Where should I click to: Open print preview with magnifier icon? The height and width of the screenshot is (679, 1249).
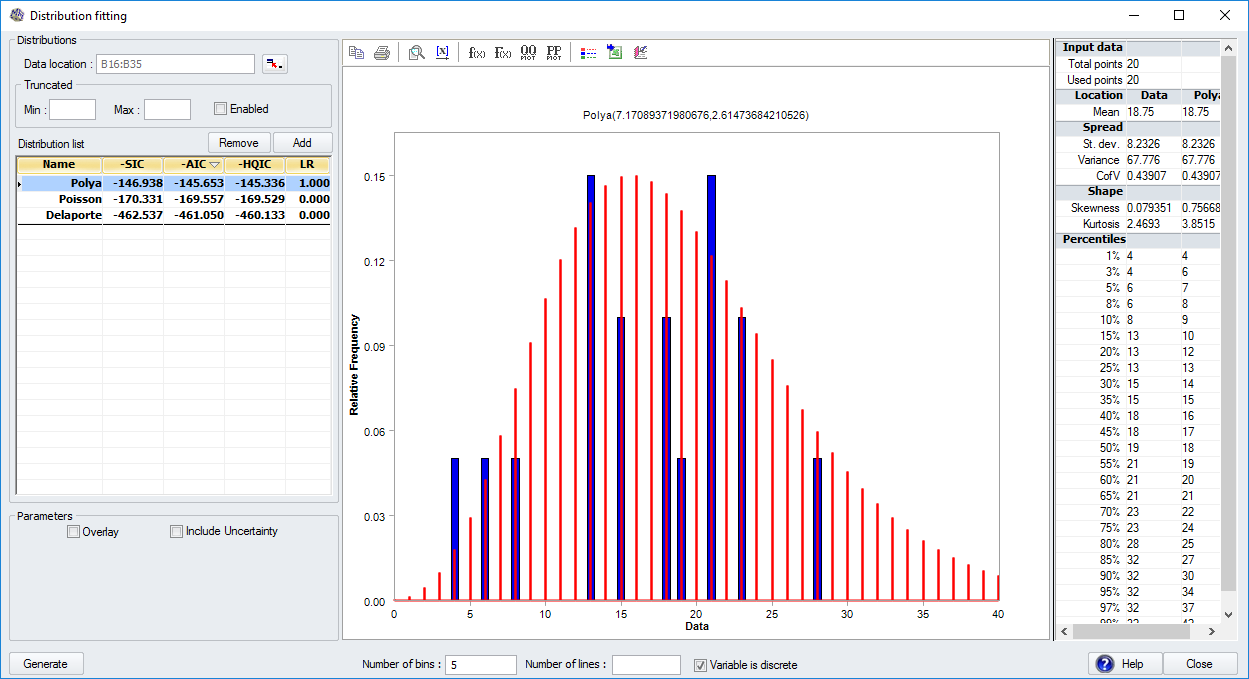click(416, 52)
